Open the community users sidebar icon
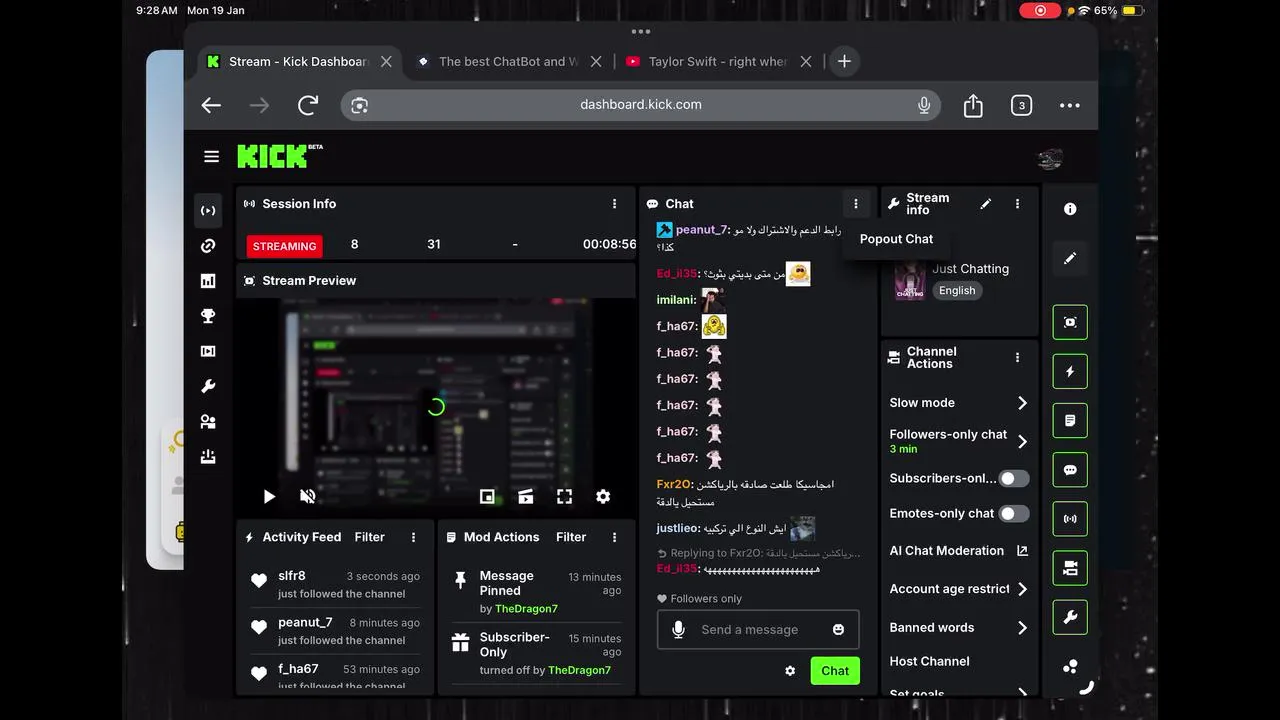 coord(208,422)
